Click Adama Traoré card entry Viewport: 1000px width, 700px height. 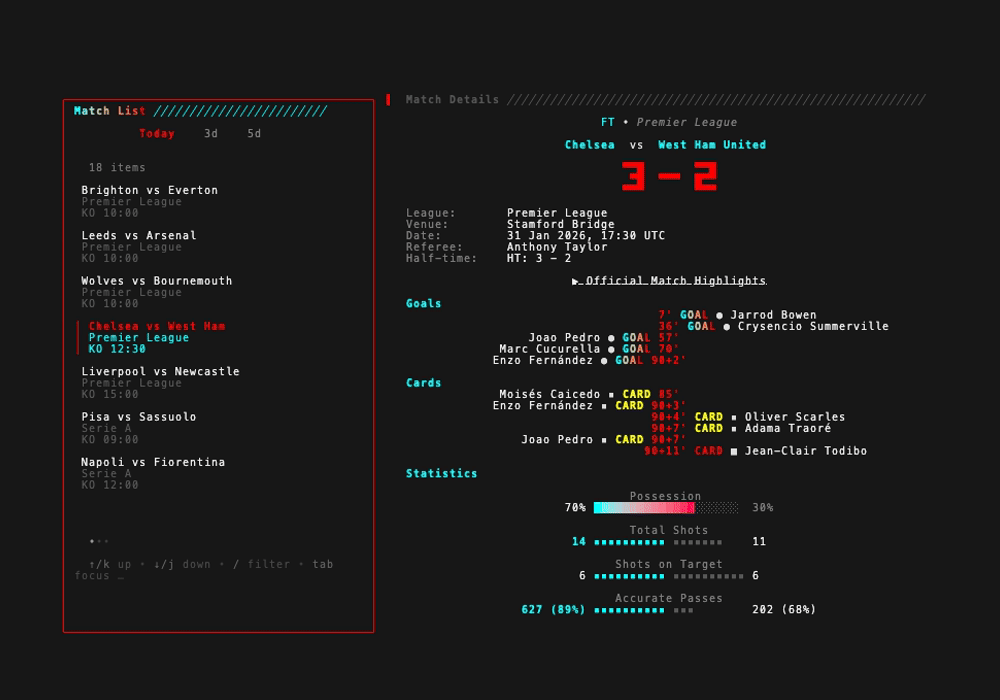[741, 428]
